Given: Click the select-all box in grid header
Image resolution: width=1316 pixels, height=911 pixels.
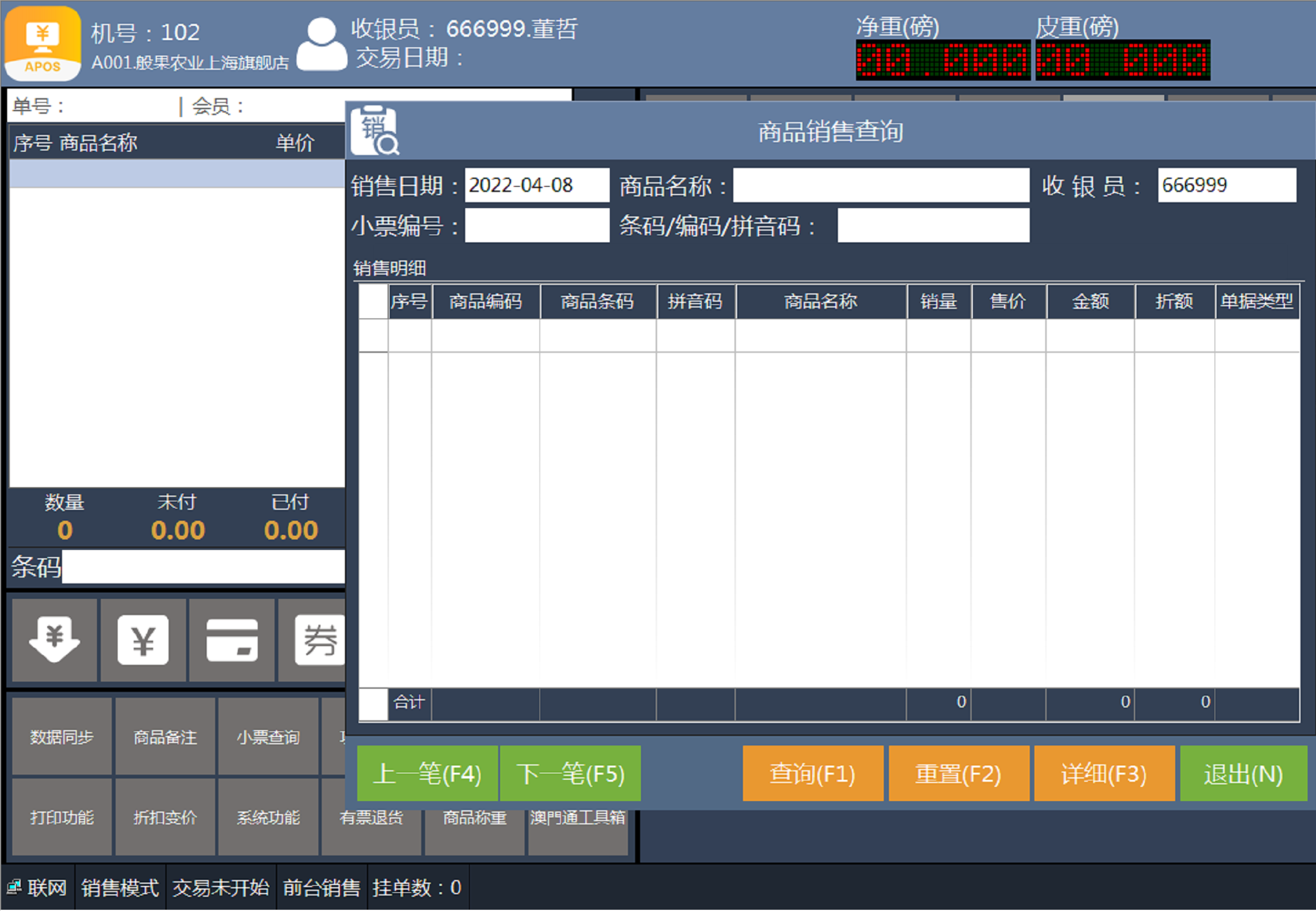Looking at the screenshot, I should tap(373, 302).
